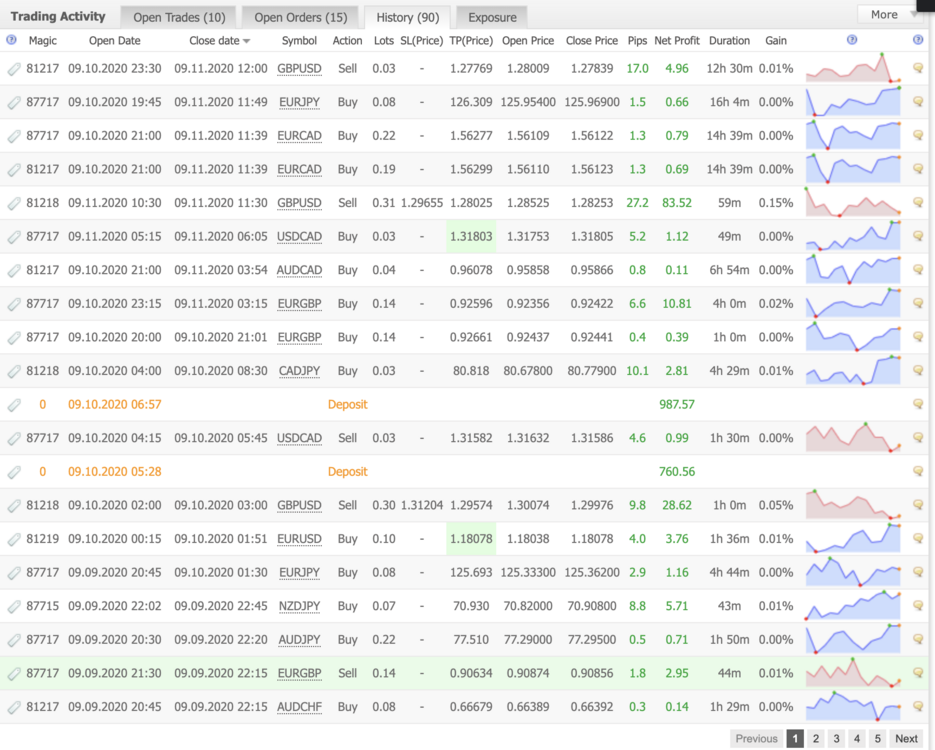
Task: Click the Deposit label dated 09.10.2020 06:57
Action: [348, 404]
